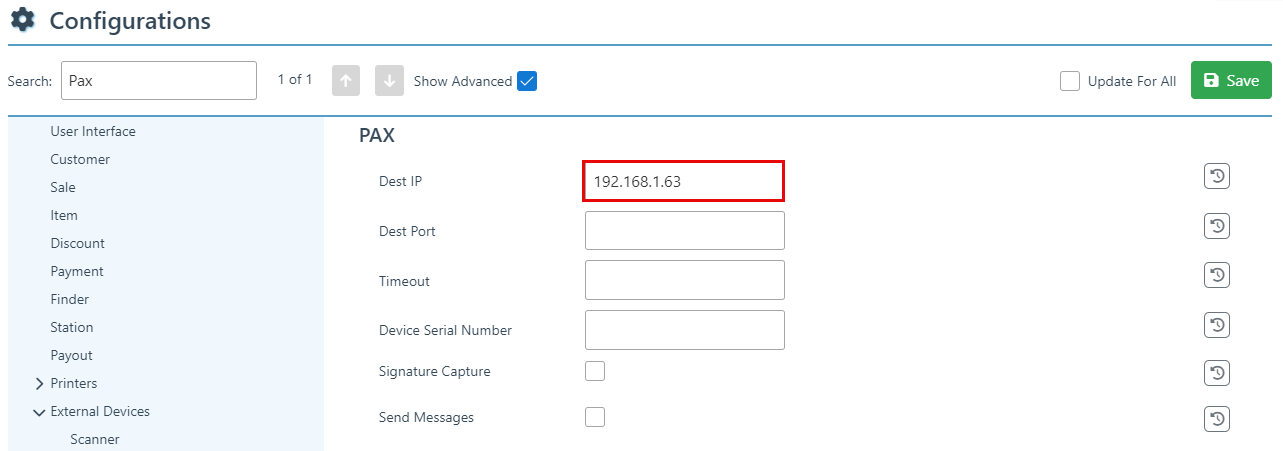Enable the Update For All checkbox

click(x=1070, y=81)
